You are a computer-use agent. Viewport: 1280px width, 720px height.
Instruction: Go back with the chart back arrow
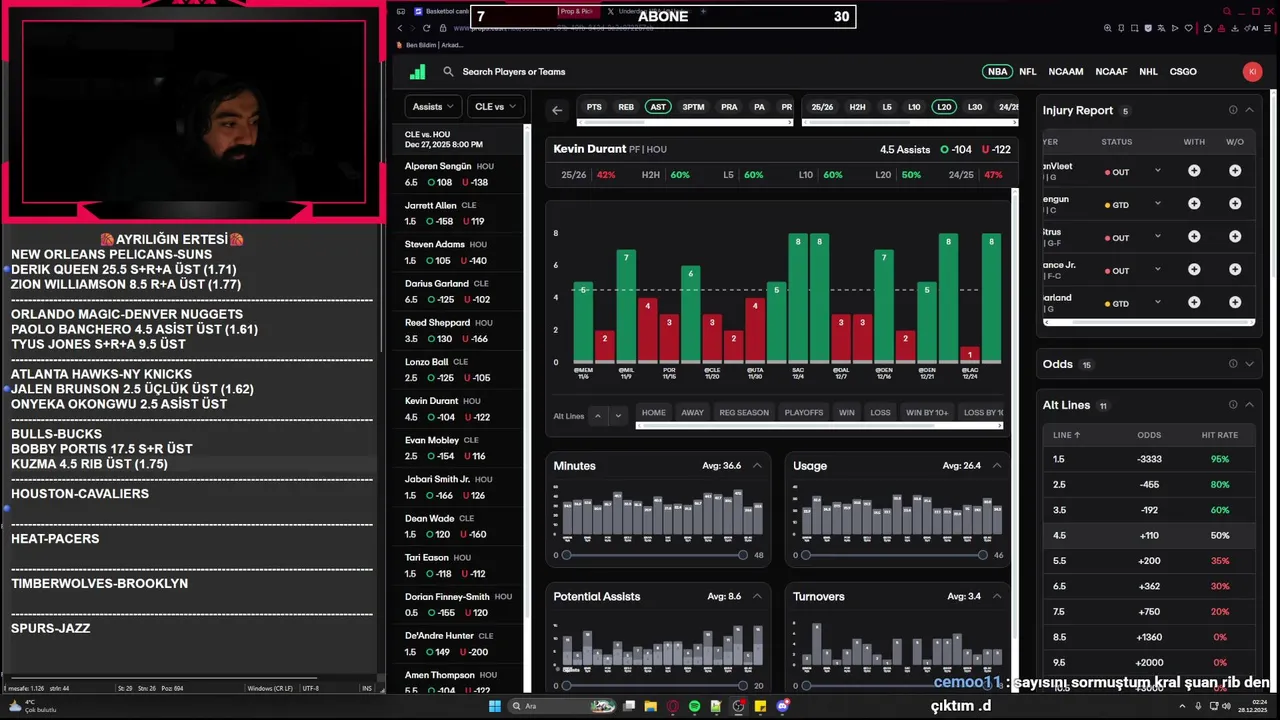557,110
